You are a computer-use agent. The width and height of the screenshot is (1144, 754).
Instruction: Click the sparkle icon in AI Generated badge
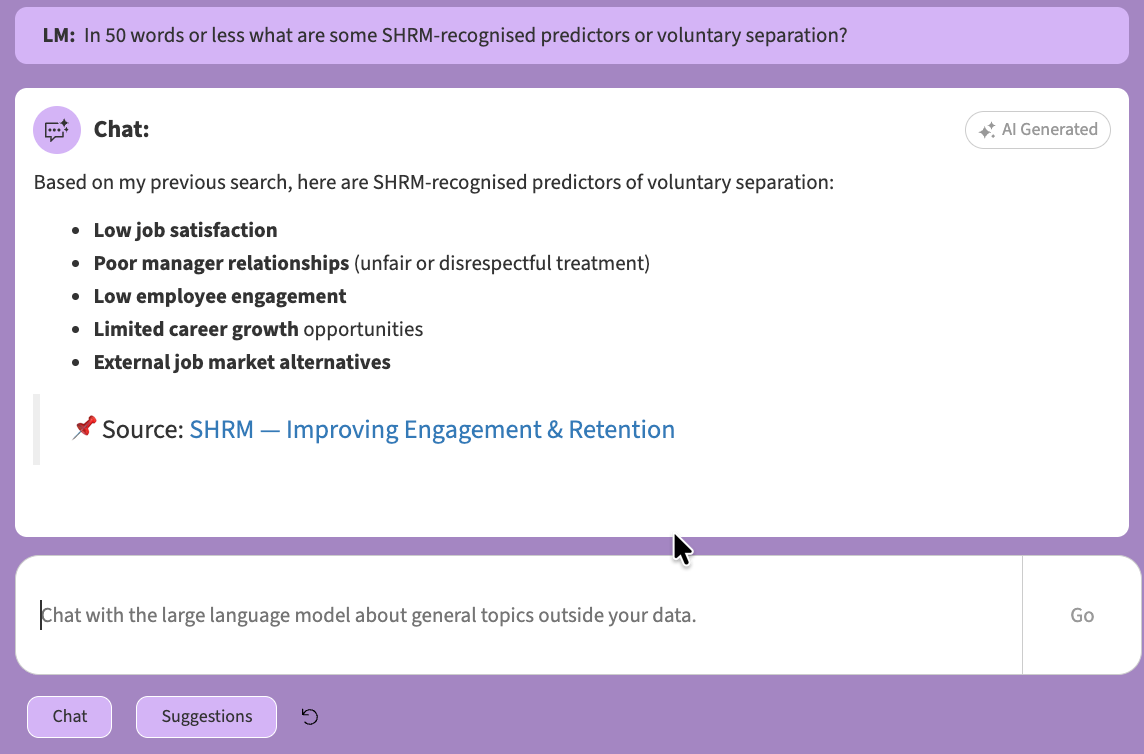987,131
